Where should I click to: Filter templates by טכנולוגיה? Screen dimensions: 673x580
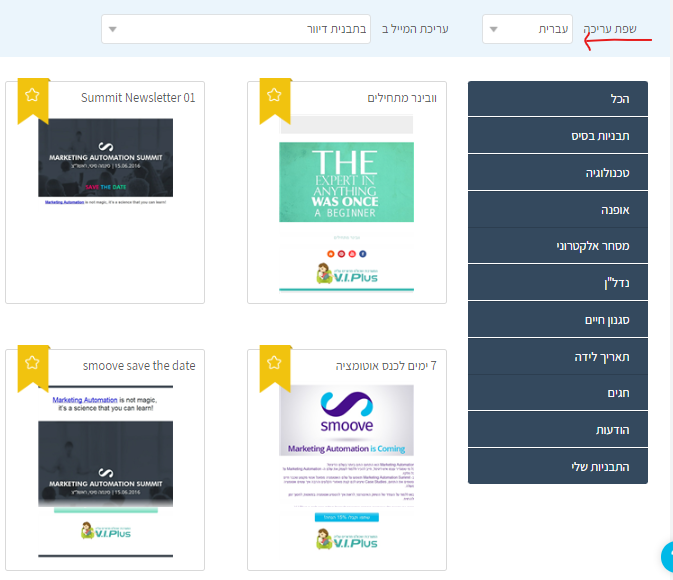557,173
